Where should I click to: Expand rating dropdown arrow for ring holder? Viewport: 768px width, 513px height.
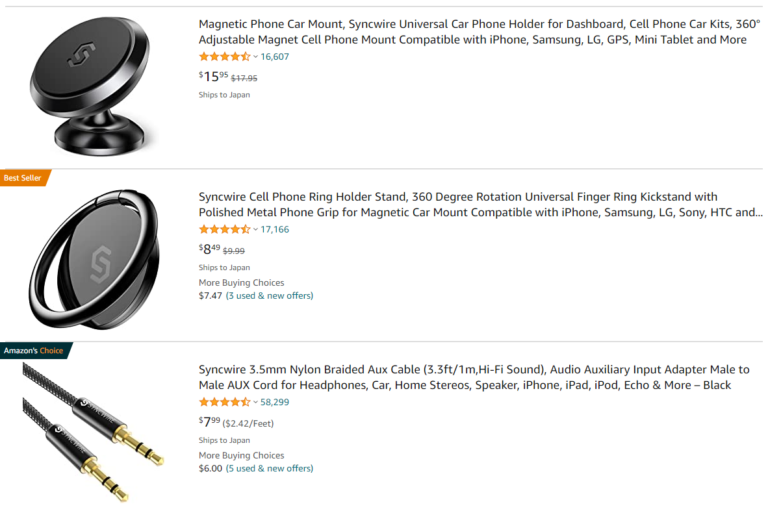point(256,229)
